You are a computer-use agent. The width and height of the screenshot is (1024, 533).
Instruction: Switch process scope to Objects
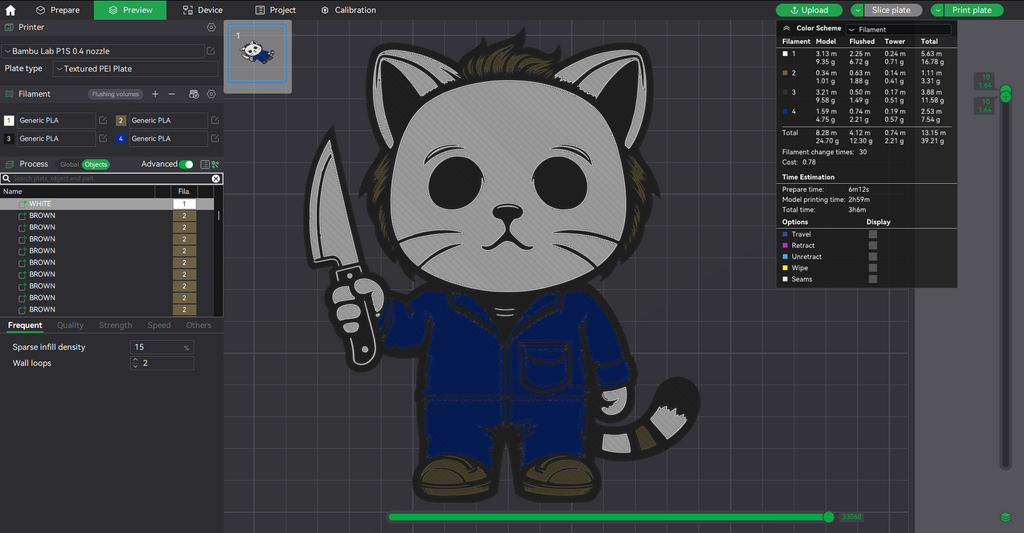pos(95,165)
